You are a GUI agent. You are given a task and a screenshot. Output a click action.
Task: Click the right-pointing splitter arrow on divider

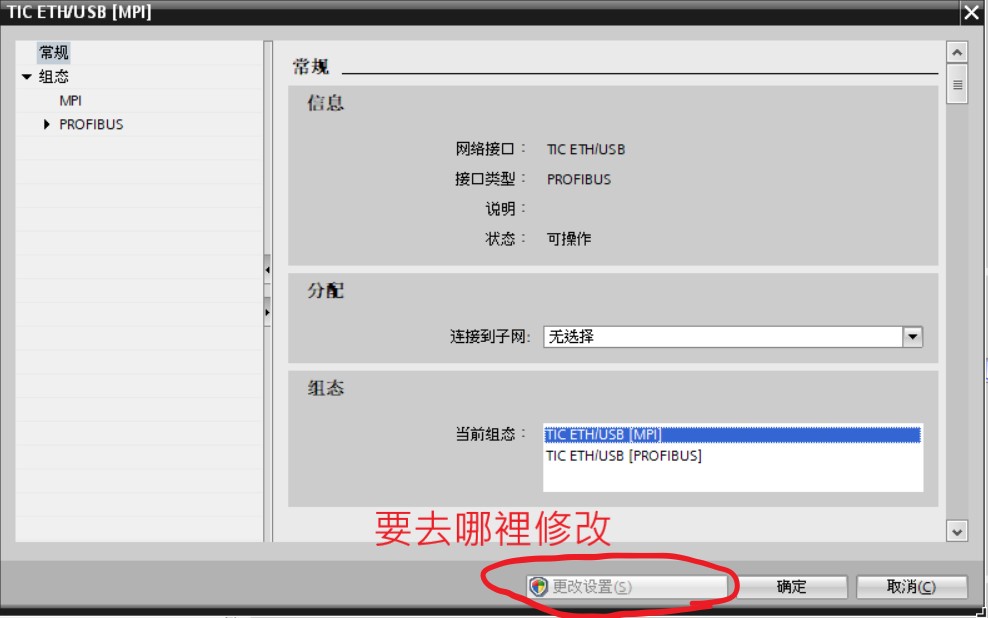[x=267, y=312]
